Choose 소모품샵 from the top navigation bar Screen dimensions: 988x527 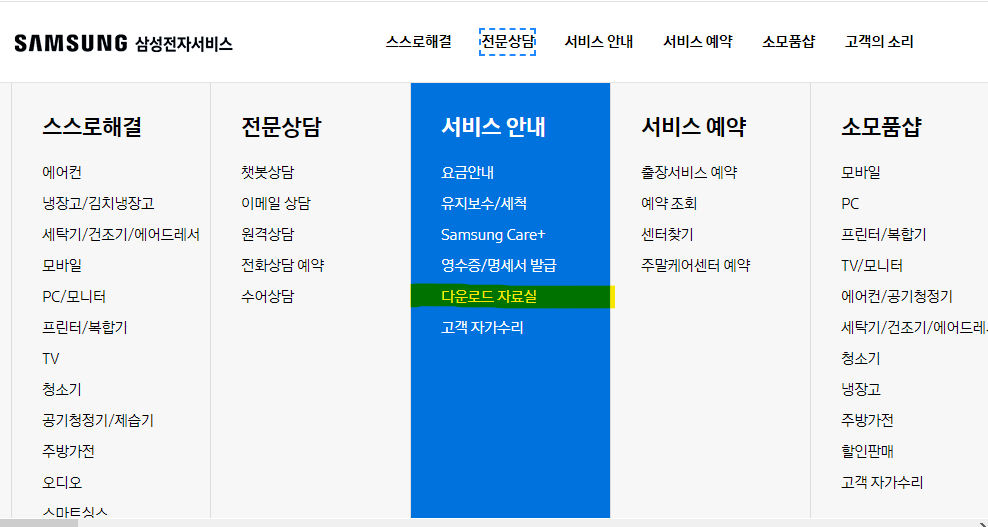tap(788, 42)
